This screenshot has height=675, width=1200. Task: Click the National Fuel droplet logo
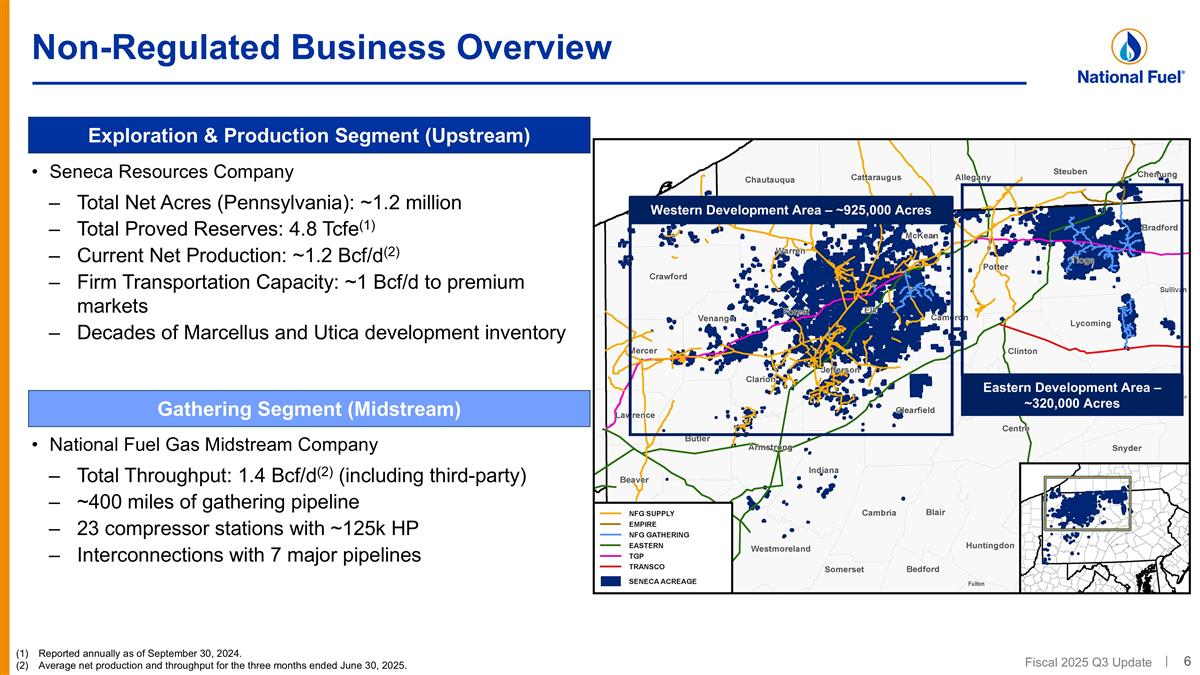[1128, 45]
